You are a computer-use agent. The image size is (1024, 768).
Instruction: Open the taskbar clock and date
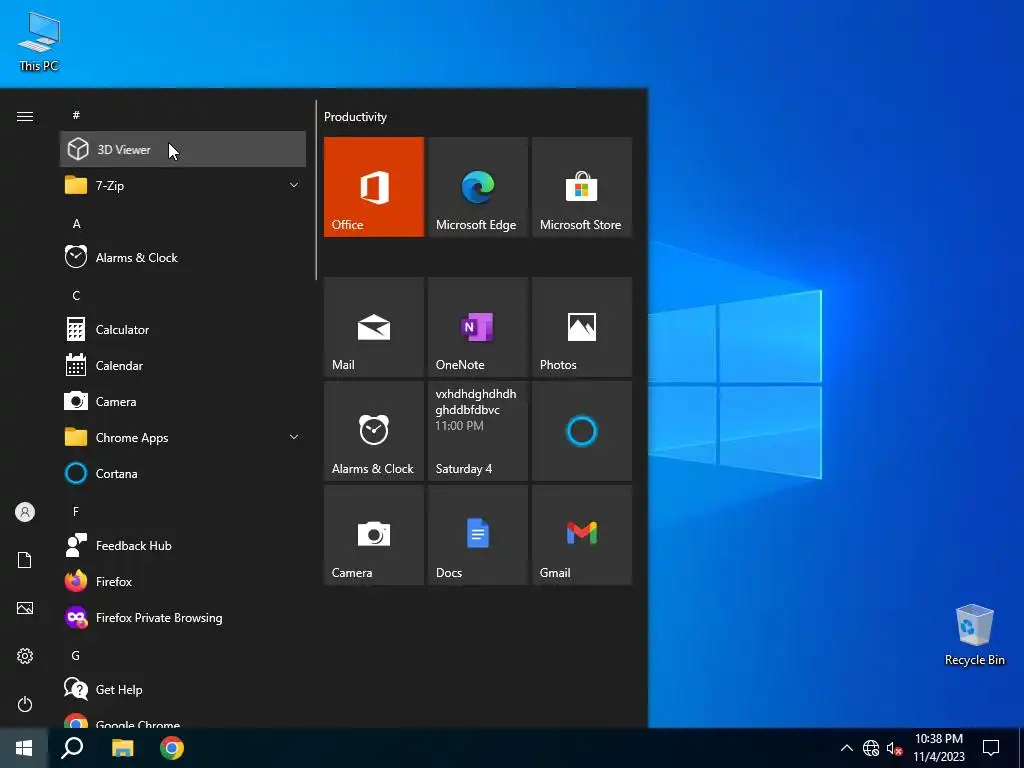point(938,748)
